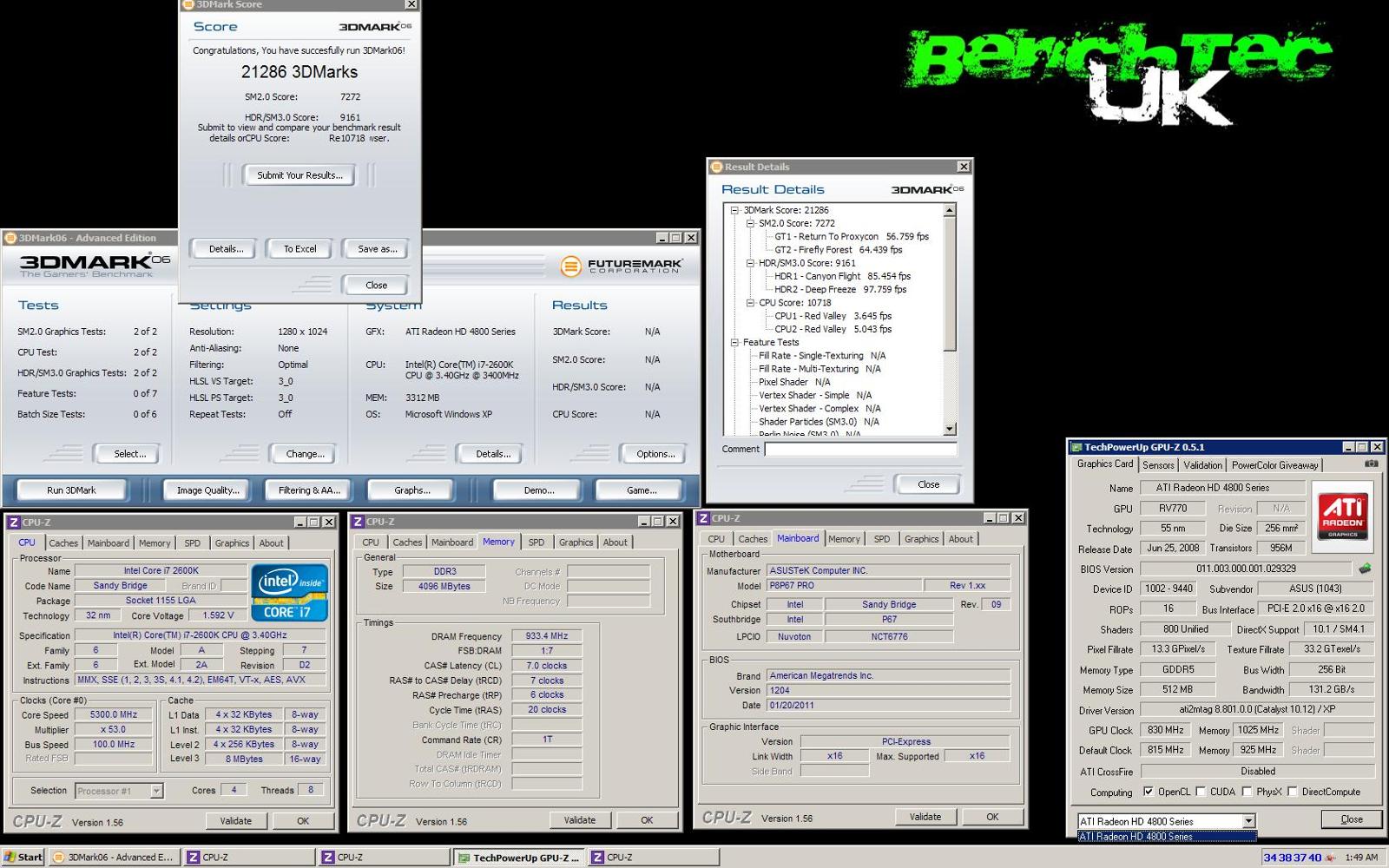Collapse the Feature Tests tree node
This screenshot has width=1389, height=868.
734,342
